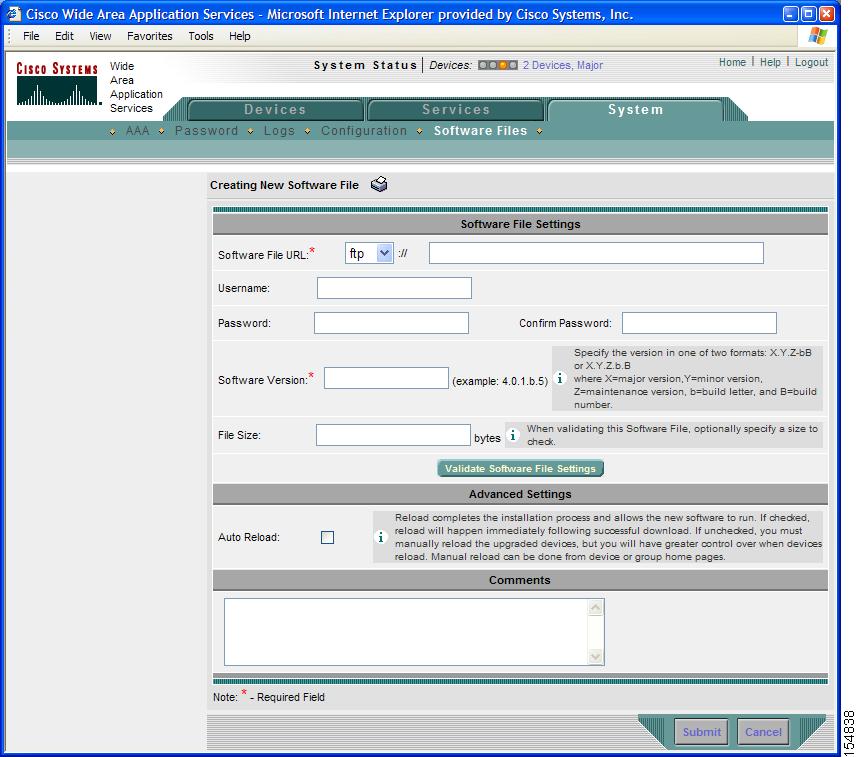Enable the Auto Reload checkbox
The width and height of the screenshot is (858, 757).
coord(327,538)
